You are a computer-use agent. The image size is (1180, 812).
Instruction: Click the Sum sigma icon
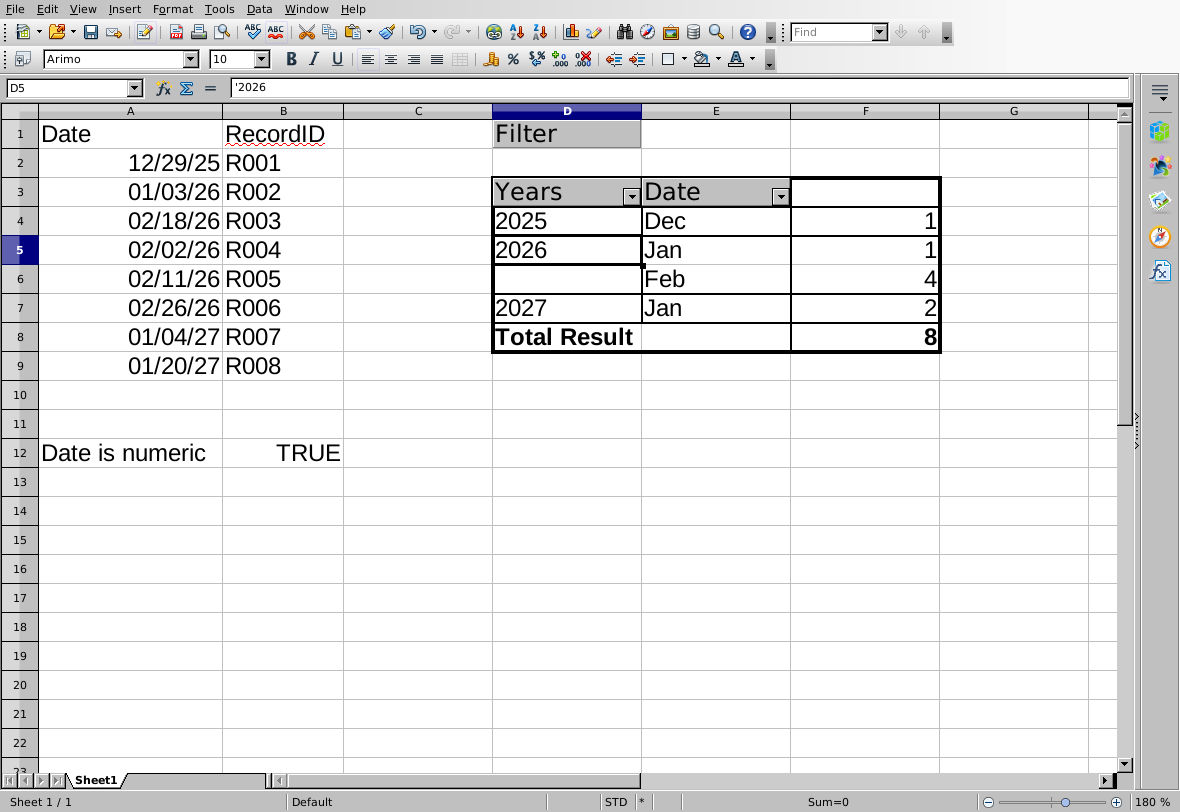pyautogui.click(x=187, y=88)
